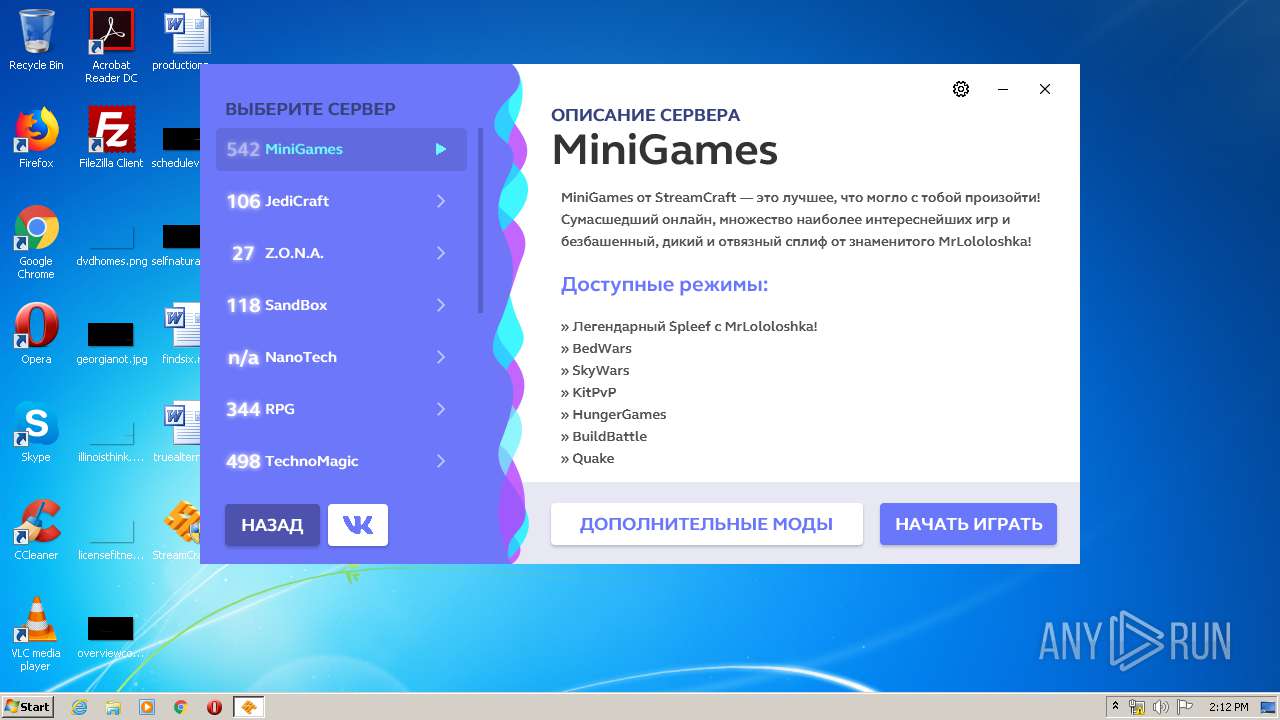Open the CCleaner desktop icon

[36, 529]
